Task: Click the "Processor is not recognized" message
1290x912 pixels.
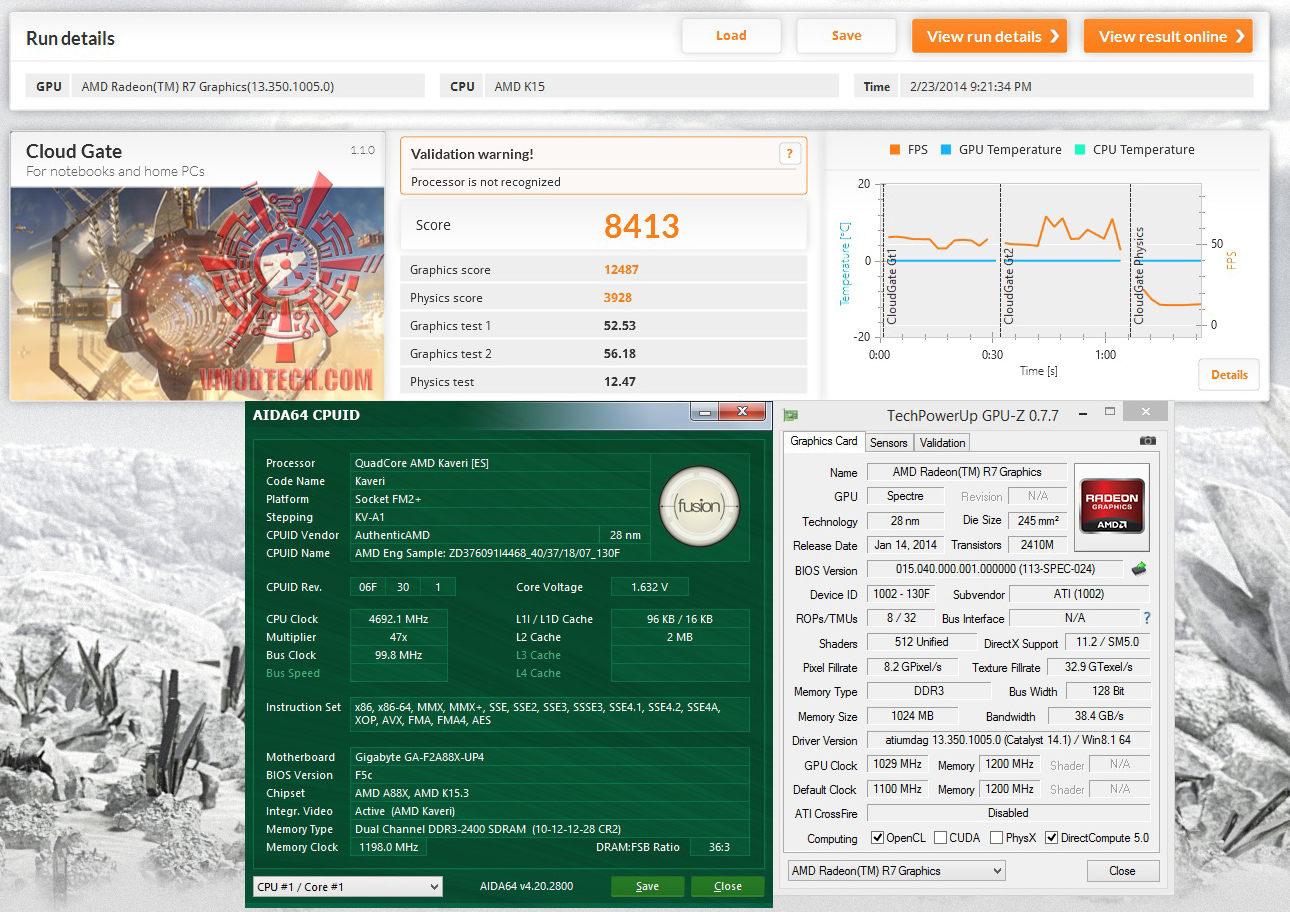Action: click(486, 182)
